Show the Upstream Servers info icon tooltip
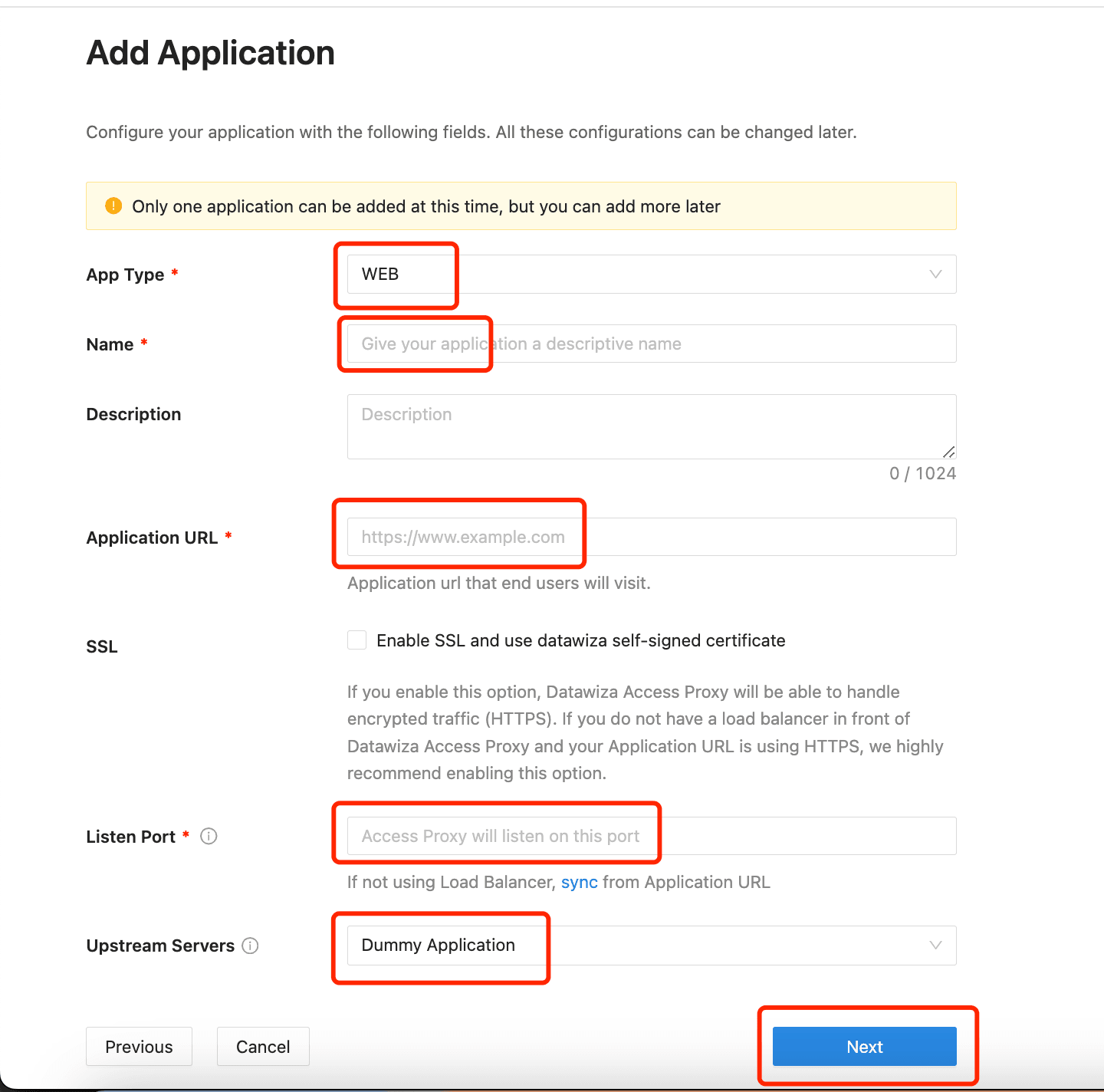1104x1092 pixels. (250, 946)
